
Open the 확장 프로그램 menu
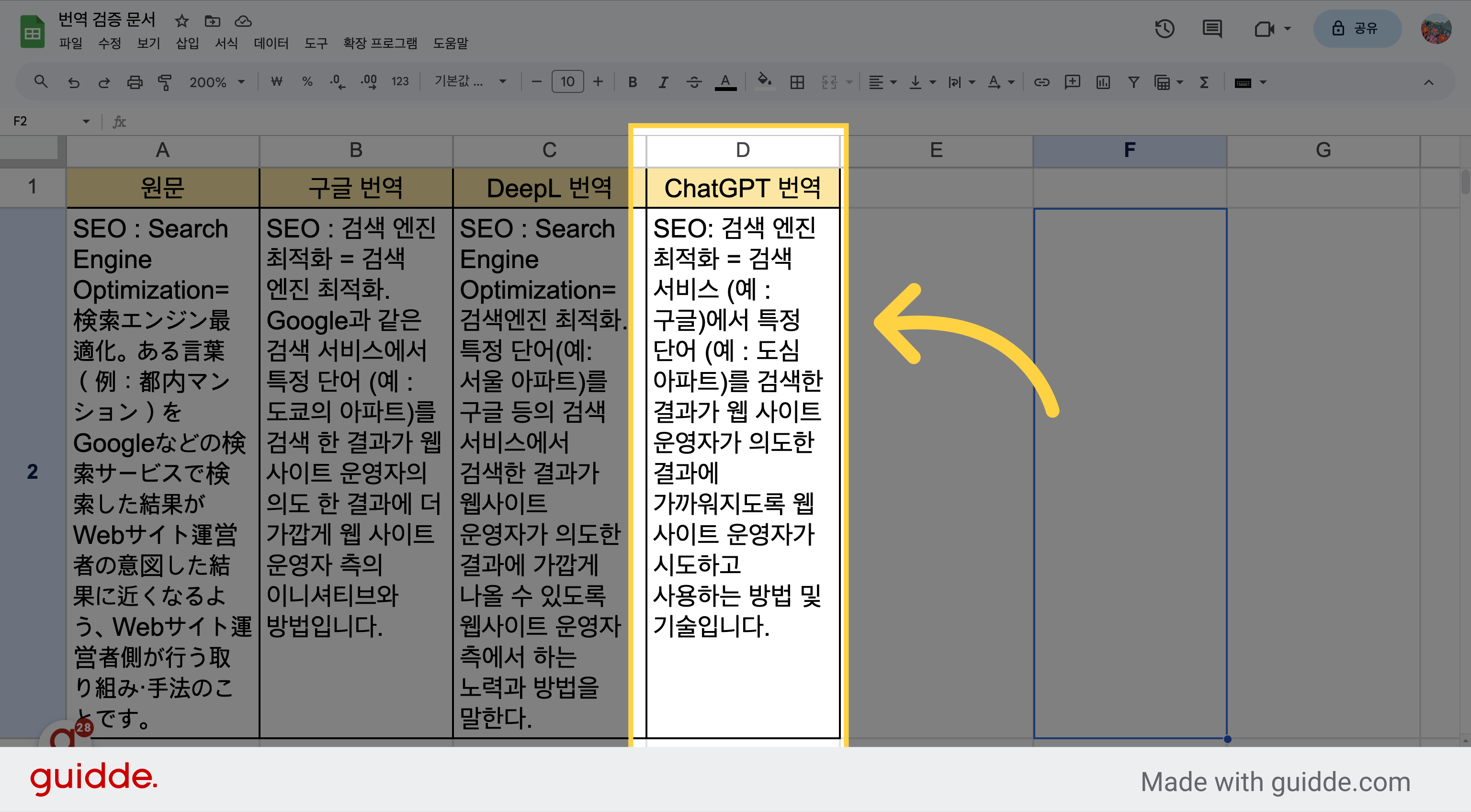pyautogui.click(x=380, y=44)
